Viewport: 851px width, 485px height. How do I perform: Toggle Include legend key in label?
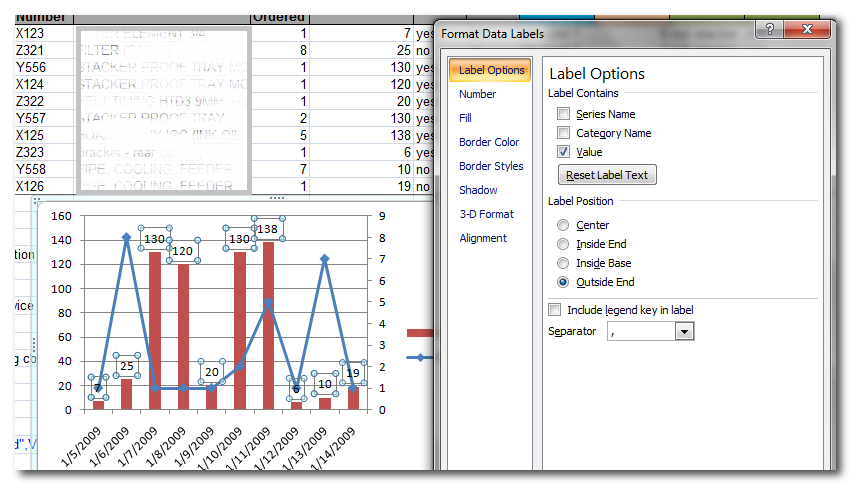click(556, 310)
